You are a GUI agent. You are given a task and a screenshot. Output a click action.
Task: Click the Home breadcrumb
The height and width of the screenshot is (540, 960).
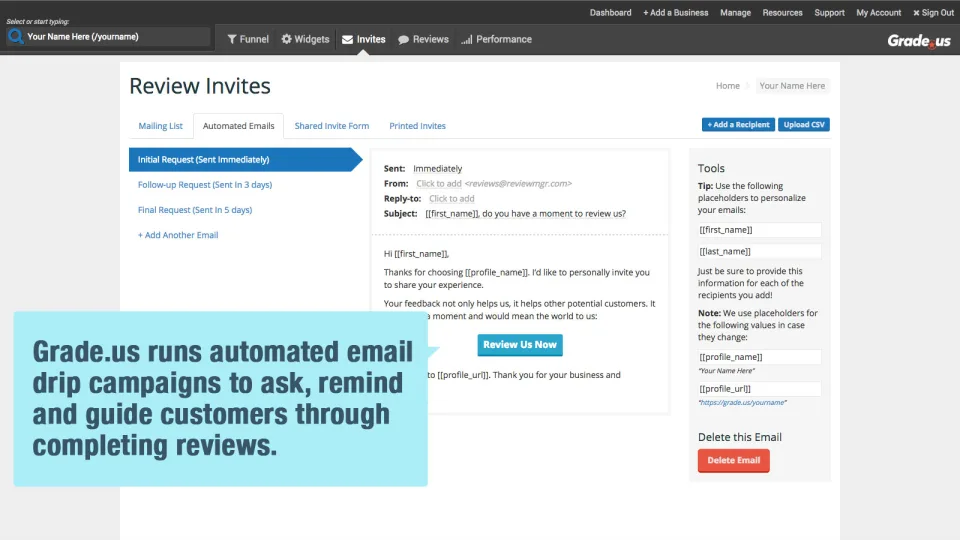point(727,86)
